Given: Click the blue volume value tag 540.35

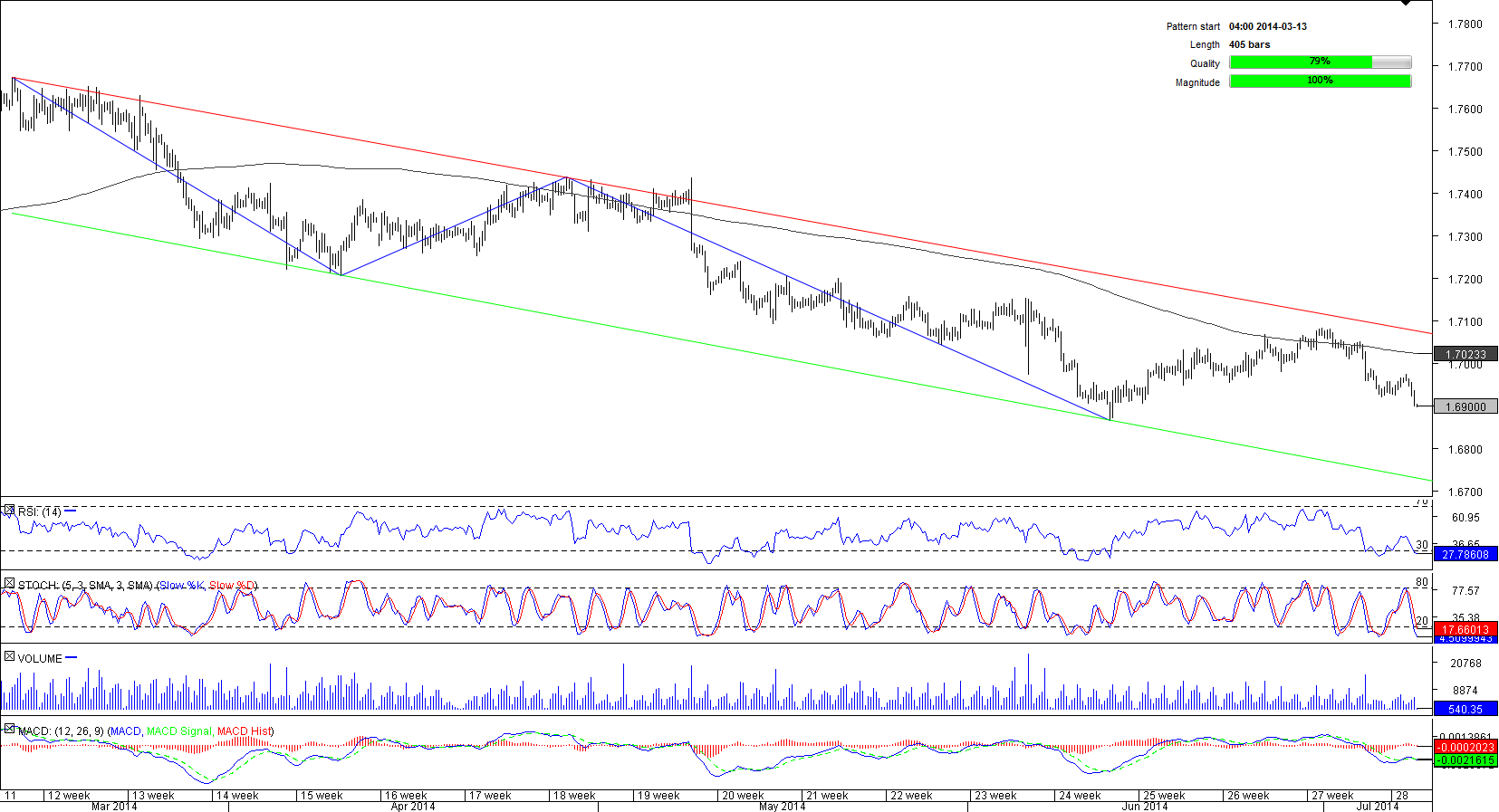Looking at the screenshot, I should [x=1465, y=710].
